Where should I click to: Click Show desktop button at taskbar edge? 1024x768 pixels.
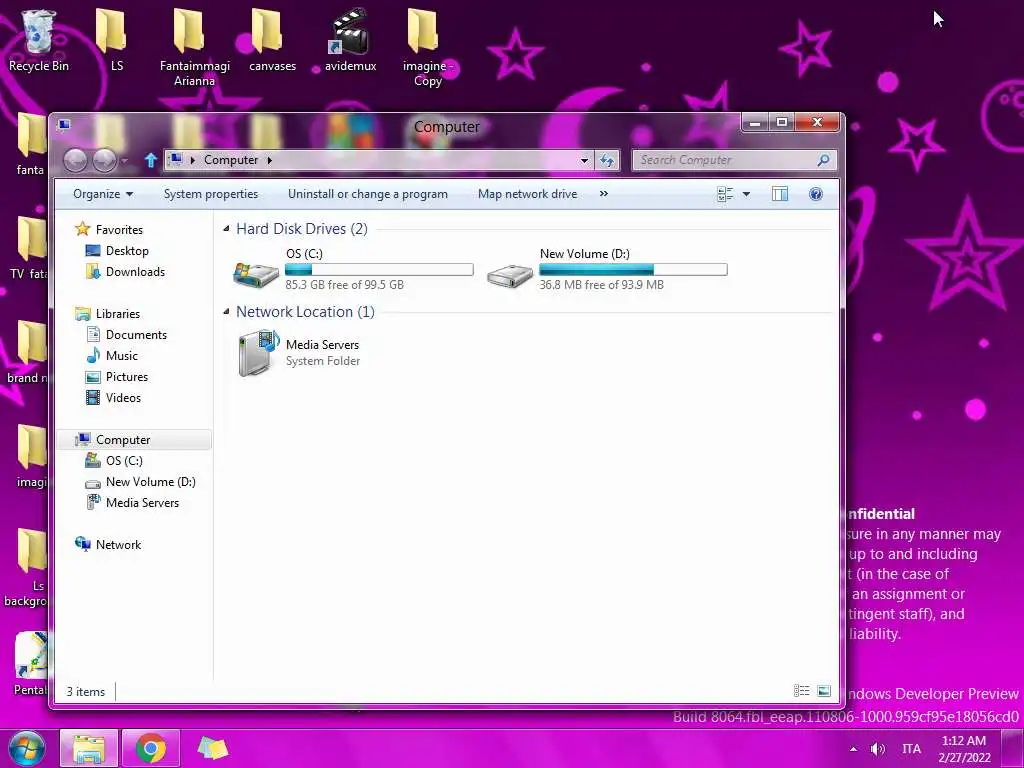click(x=1011, y=749)
